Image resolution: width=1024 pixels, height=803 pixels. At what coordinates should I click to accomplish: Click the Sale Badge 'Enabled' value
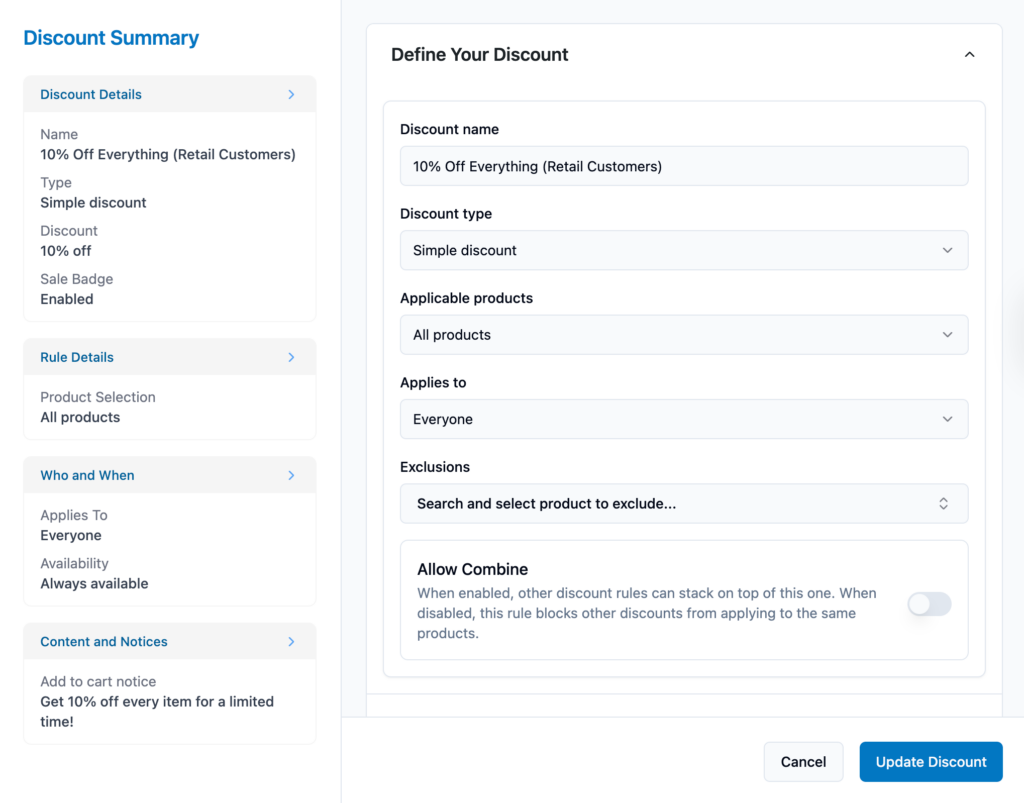tap(67, 300)
